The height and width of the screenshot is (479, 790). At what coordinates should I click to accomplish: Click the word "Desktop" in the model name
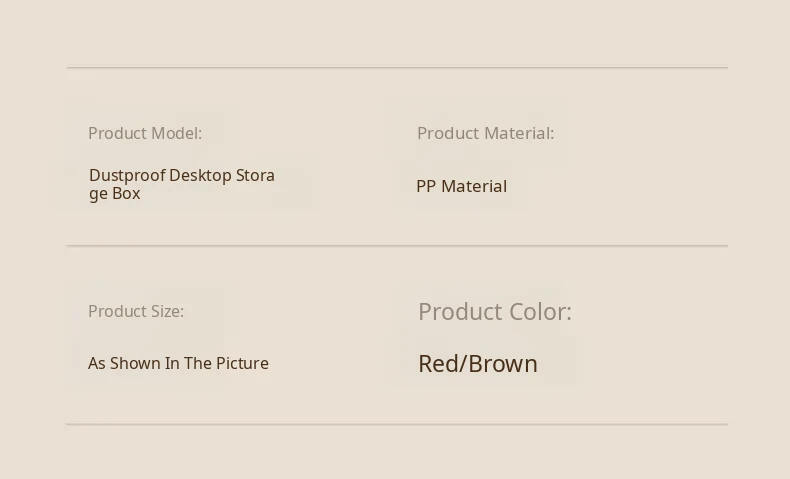(x=200, y=175)
